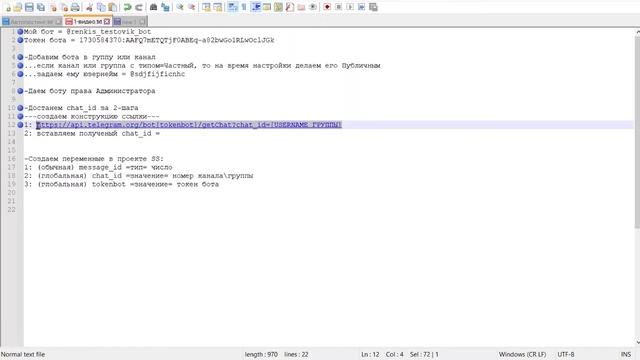Switch to the new 1 tab
Screen dimensions: 640x360
[x=129, y=22]
